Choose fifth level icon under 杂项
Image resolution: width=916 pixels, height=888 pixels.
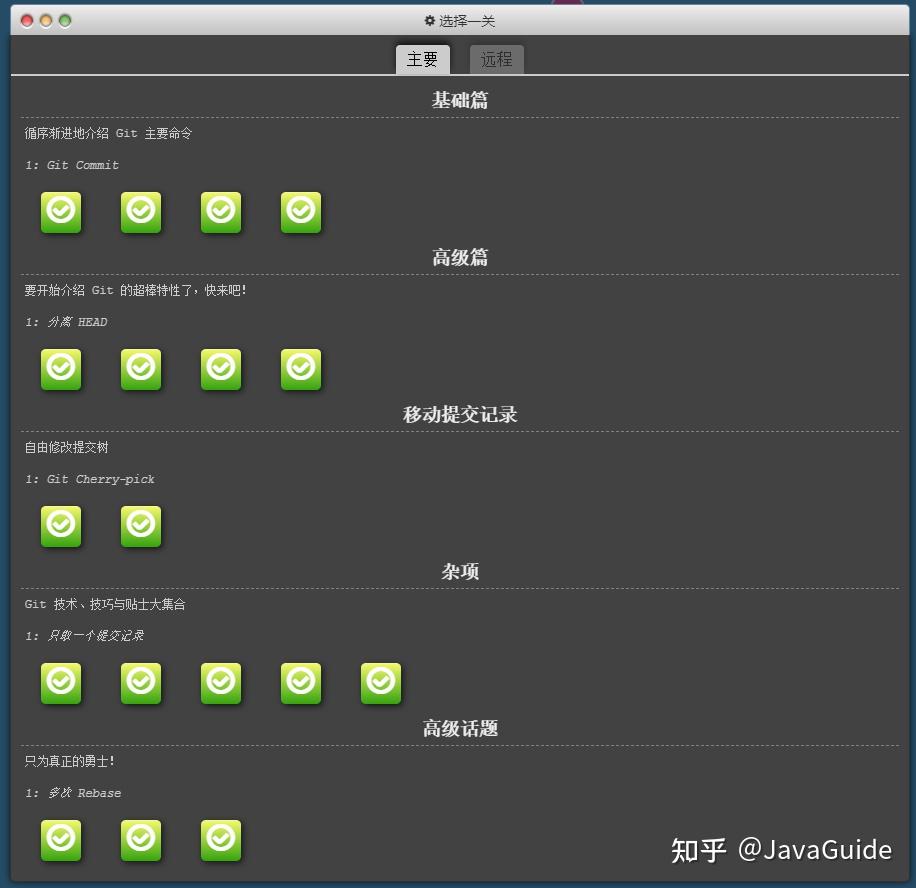click(x=381, y=683)
